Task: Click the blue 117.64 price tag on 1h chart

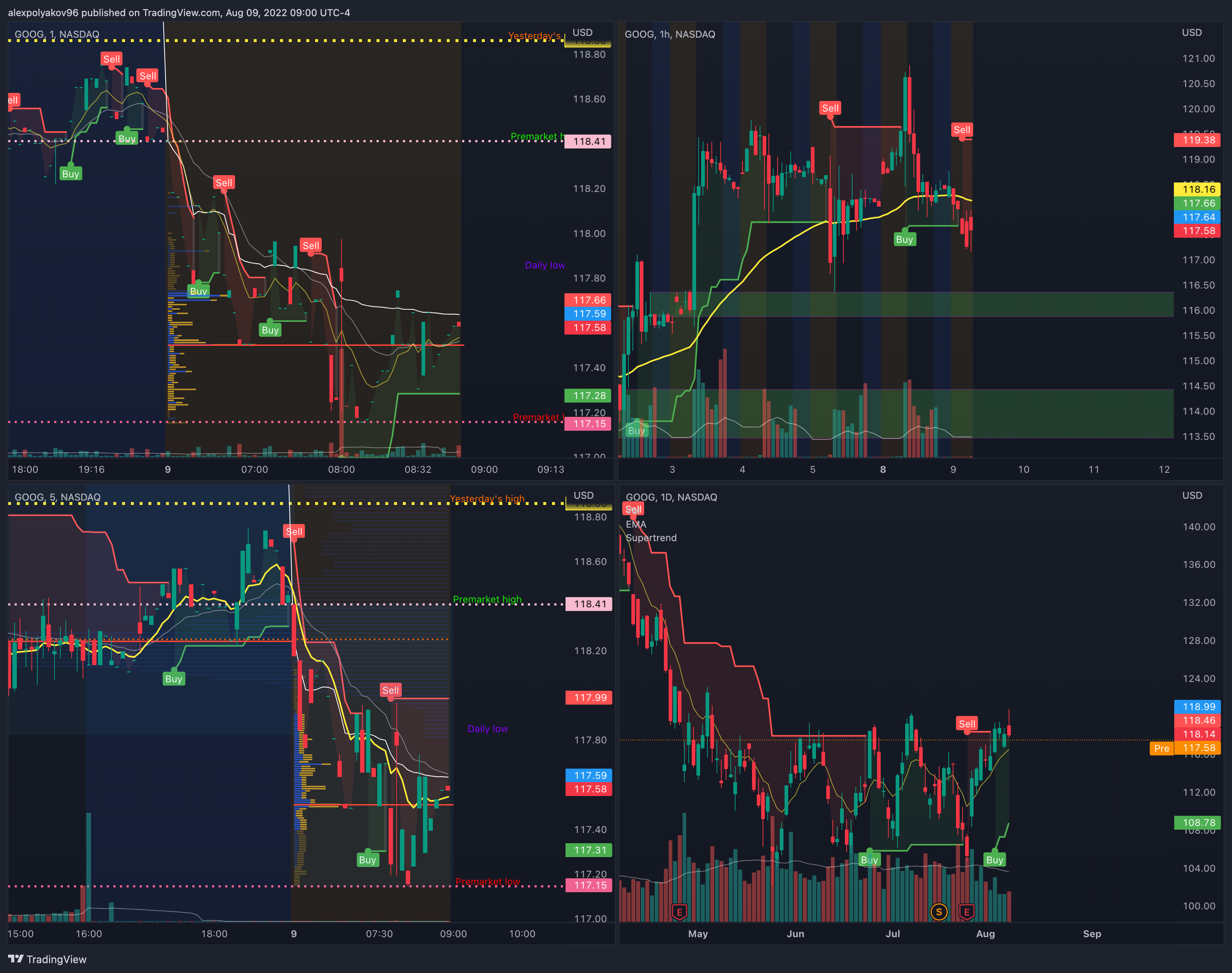Action: [x=1197, y=217]
